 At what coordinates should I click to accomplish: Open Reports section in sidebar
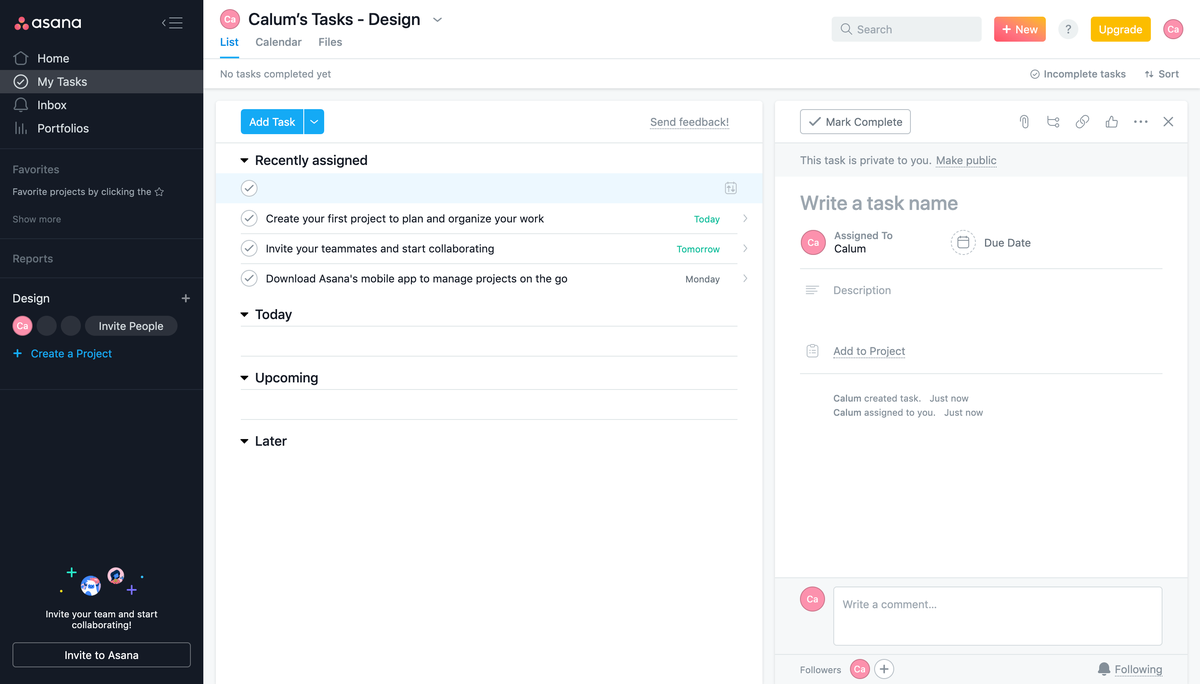click(32, 258)
